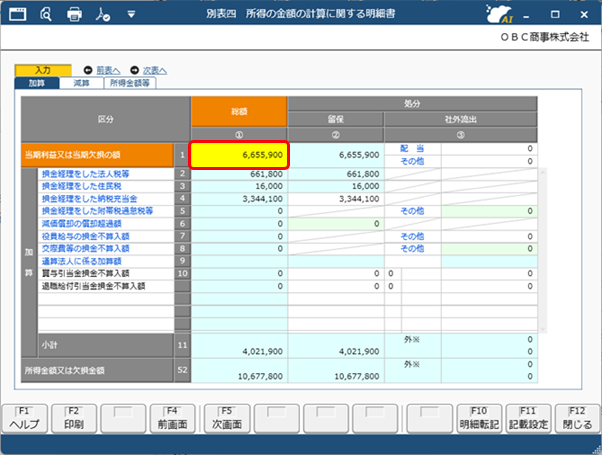This screenshot has width=602, height=455.
Task: Expand the title bar dropdown arrow
Action: (131, 15)
